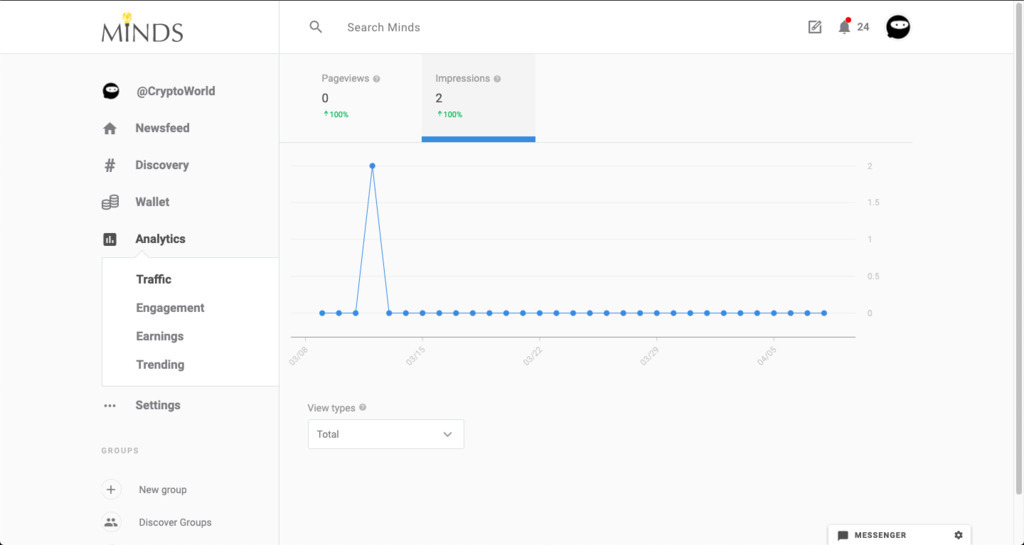The width and height of the screenshot is (1024, 545).
Task: Click the Minds logo
Action: 142,28
